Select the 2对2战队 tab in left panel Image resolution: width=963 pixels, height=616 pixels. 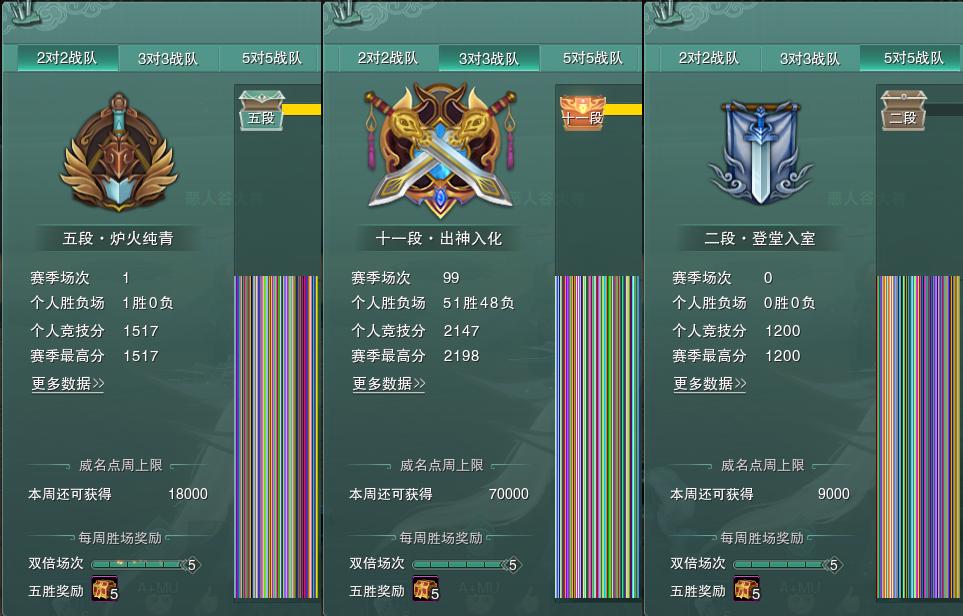pos(67,58)
